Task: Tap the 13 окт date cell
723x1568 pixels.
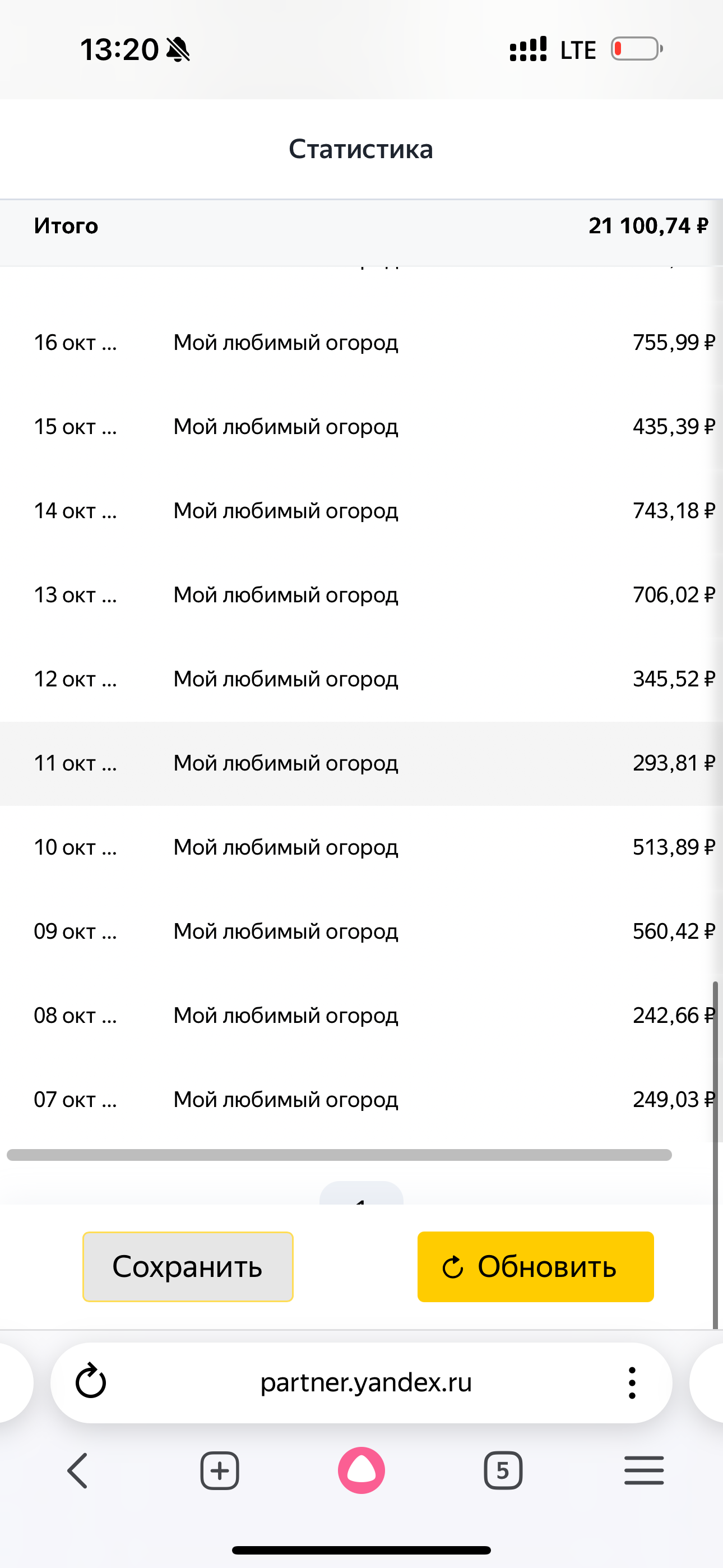Action: pyautogui.click(x=75, y=596)
